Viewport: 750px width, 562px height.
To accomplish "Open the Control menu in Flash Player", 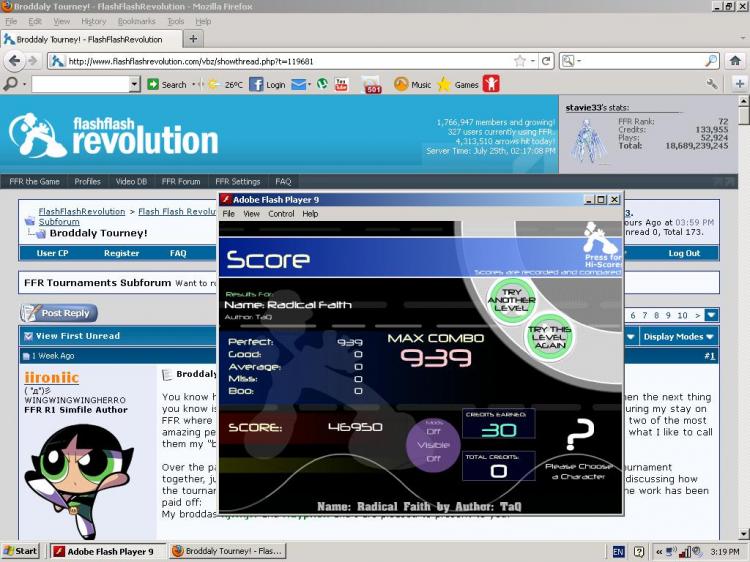I will pyautogui.click(x=281, y=214).
